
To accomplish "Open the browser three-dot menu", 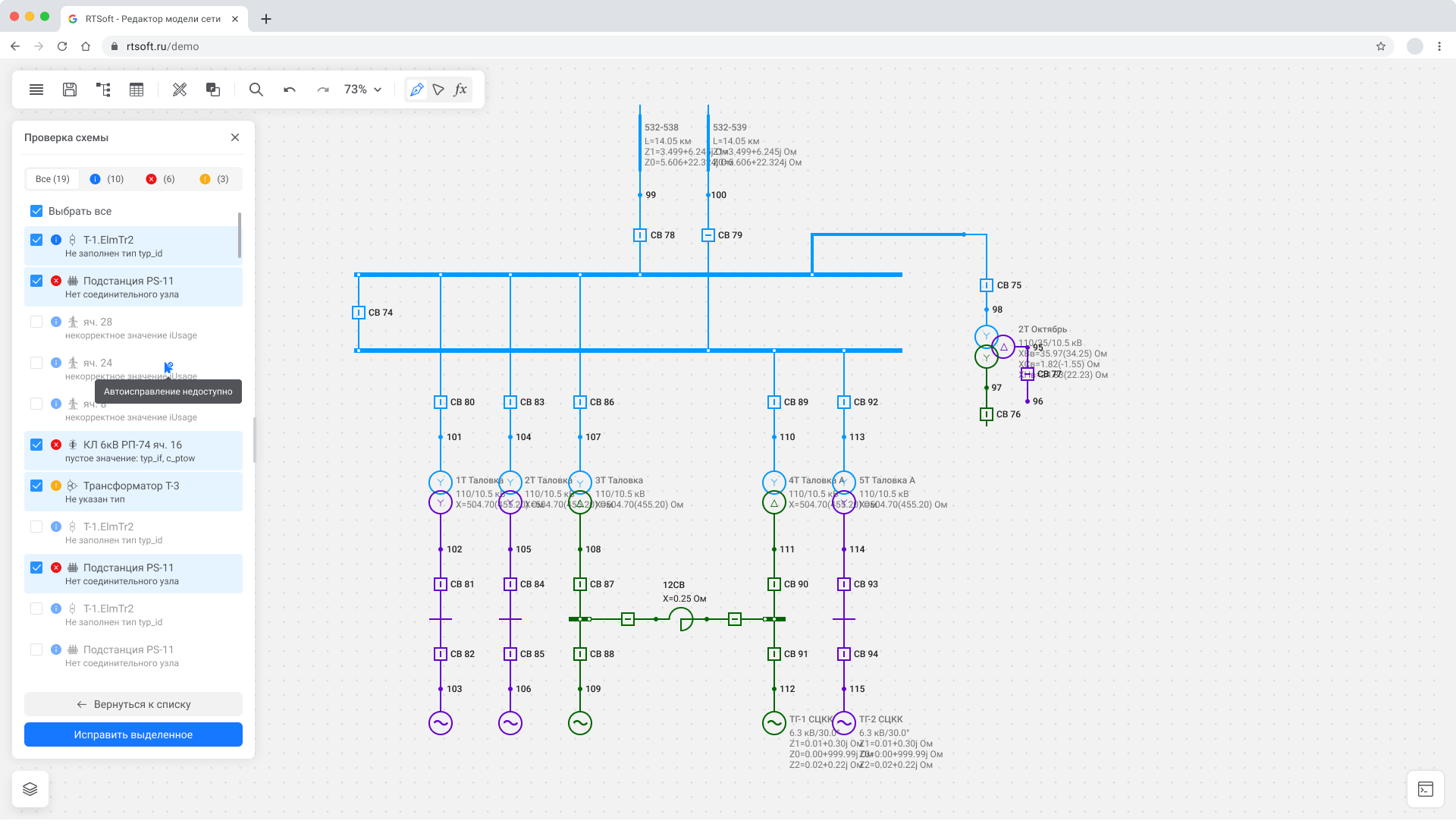I will point(1439,46).
